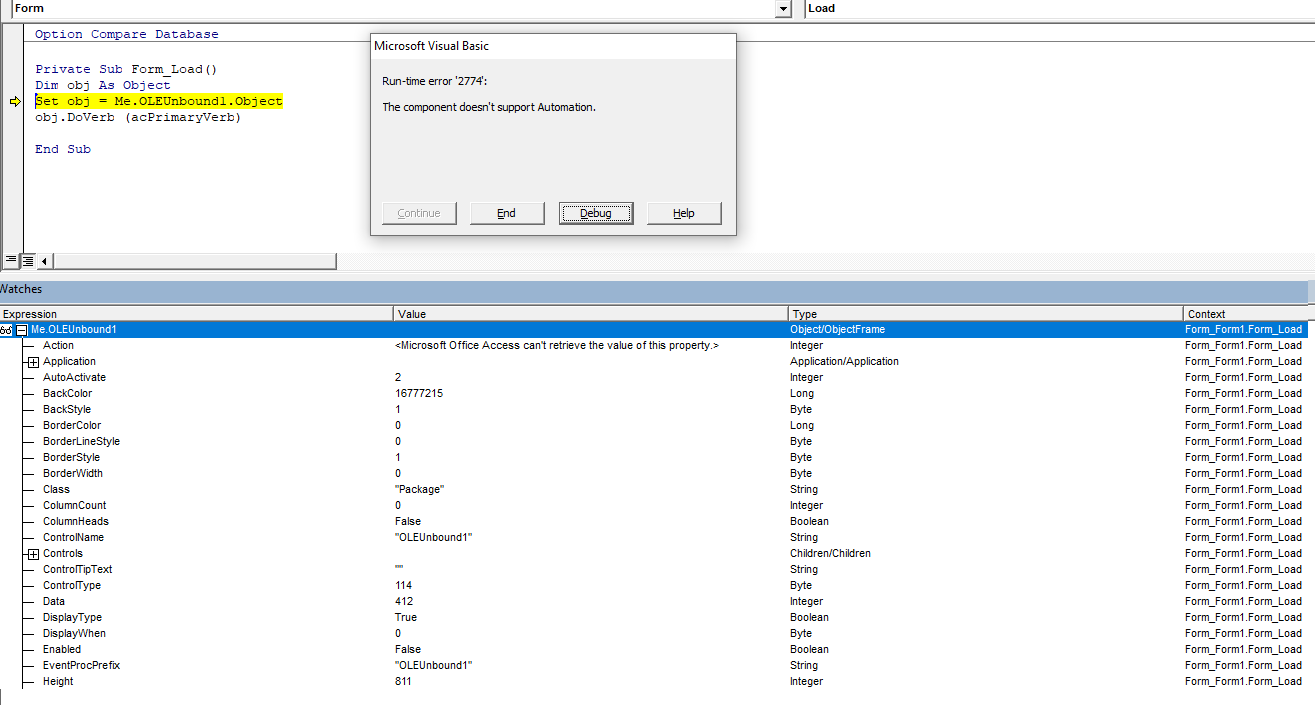Viewport: 1315px width, 705px height.
Task: Collapse the Me.OLEUnbound1 watch expression
Action: 21,329
